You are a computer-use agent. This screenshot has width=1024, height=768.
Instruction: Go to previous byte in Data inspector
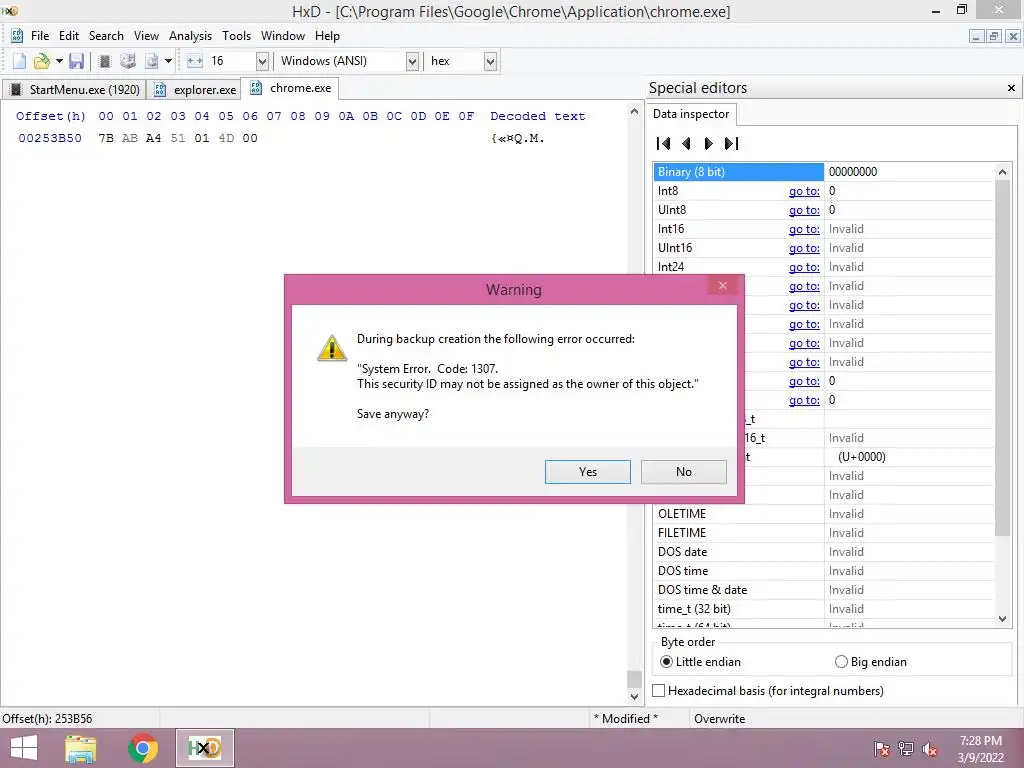(x=686, y=143)
